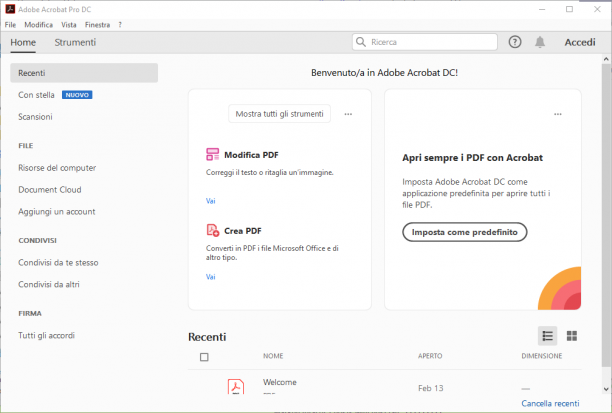Open the Help question mark icon

pyautogui.click(x=514, y=42)
